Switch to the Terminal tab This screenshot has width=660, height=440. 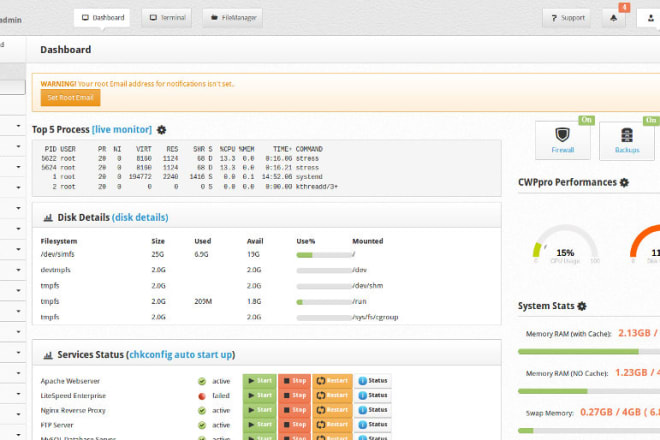[x=167, y=18]
